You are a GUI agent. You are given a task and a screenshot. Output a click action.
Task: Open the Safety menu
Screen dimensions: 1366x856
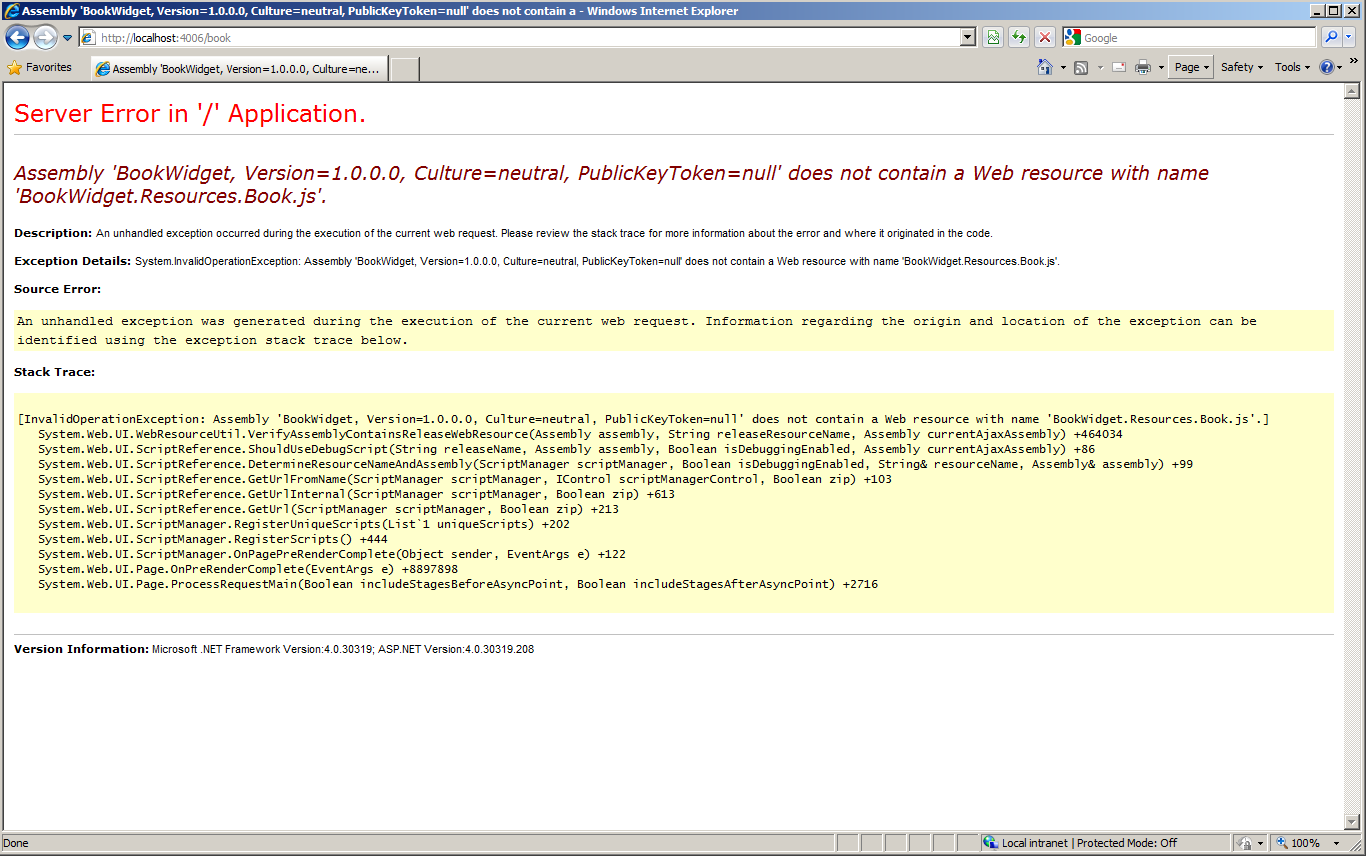coord(1242,67)
